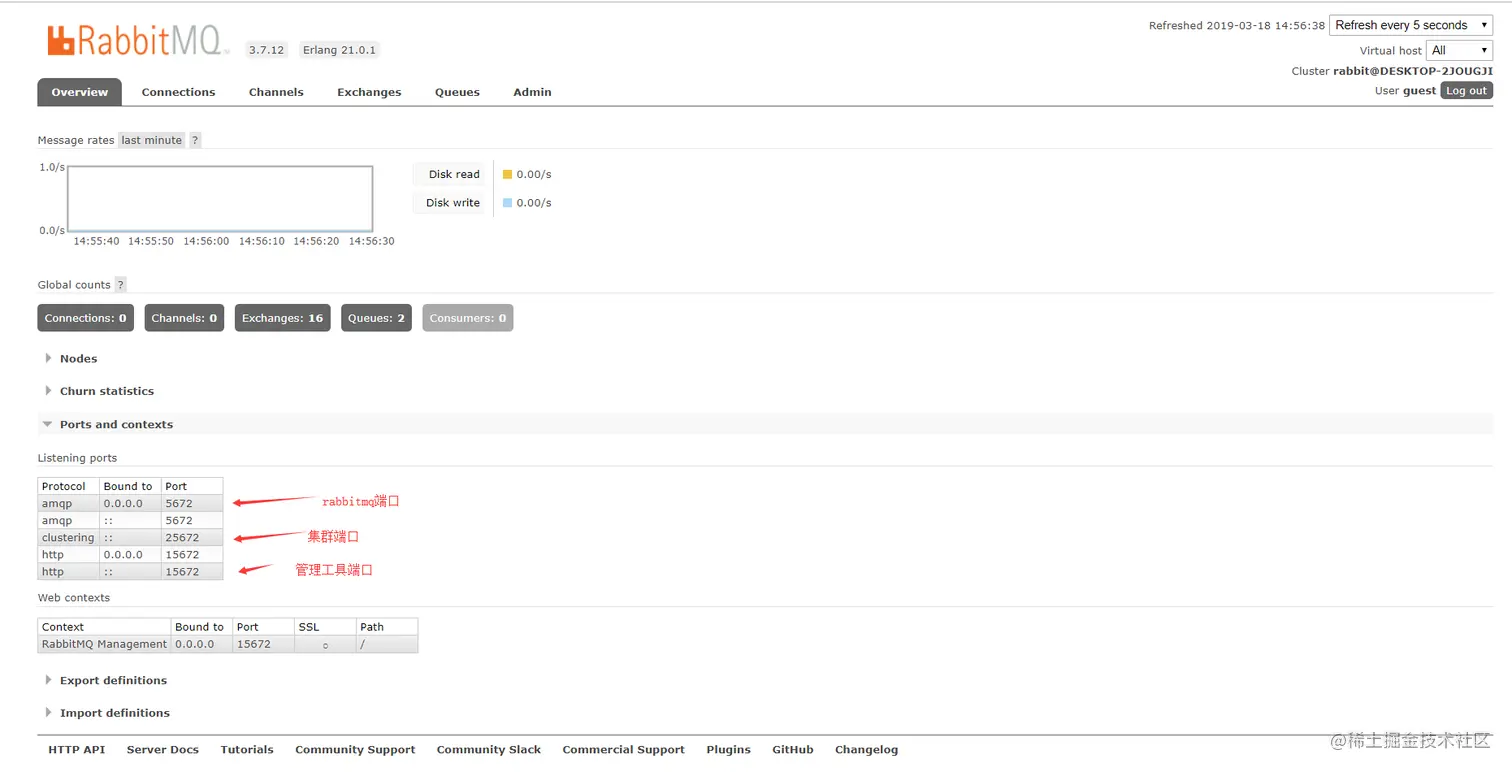Open the GitHub footer link

[x=793, y=749]
